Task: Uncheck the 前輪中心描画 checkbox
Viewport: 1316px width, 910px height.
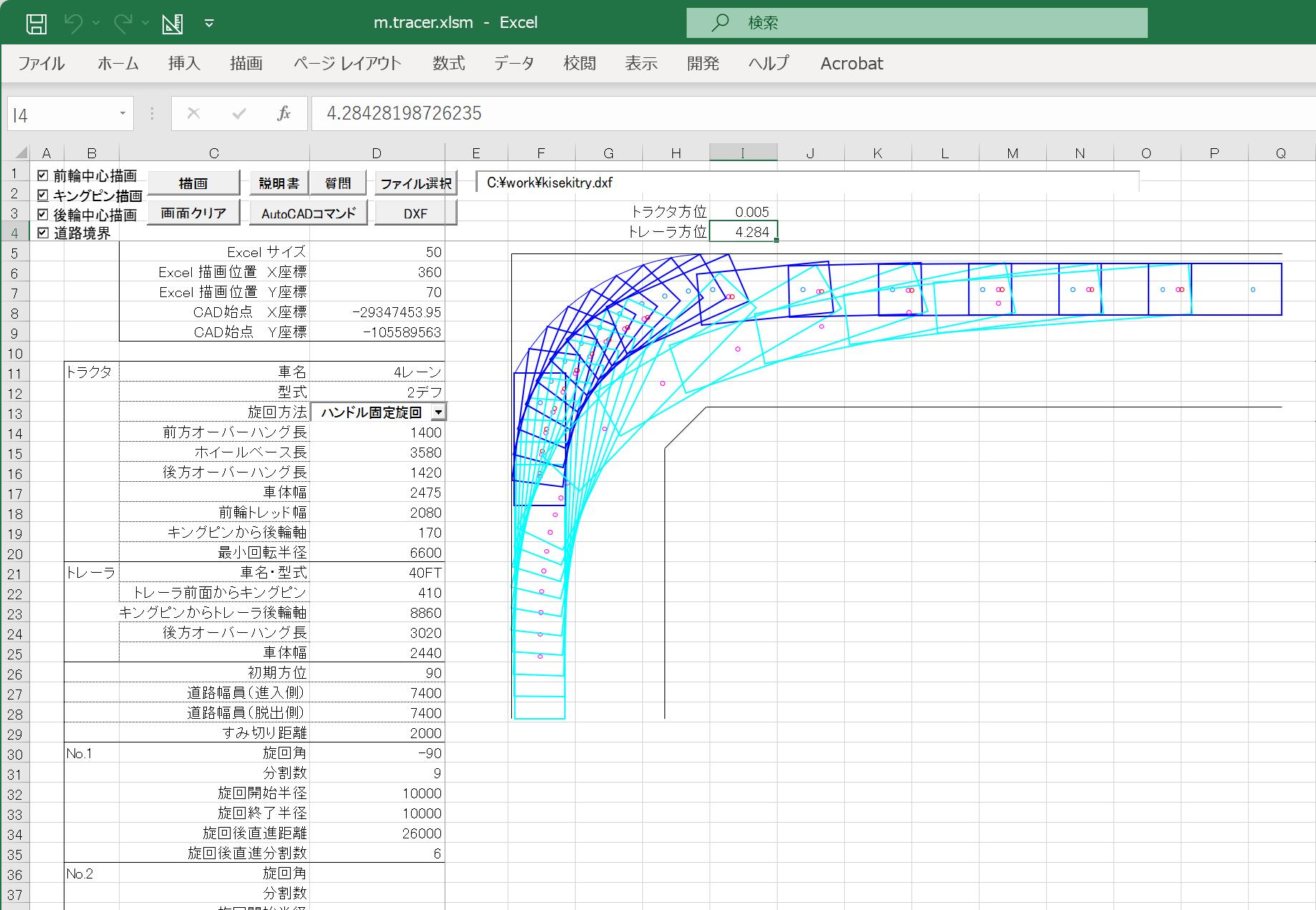Action: click(43, 175)
